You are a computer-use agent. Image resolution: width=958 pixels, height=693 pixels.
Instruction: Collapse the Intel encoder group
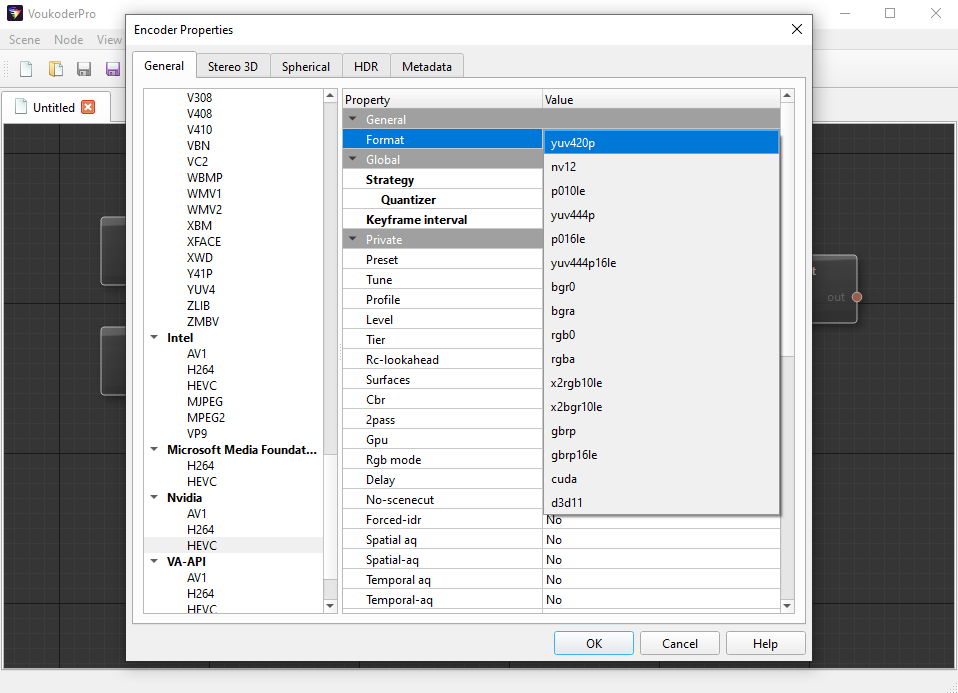click(x=154, y=338)
